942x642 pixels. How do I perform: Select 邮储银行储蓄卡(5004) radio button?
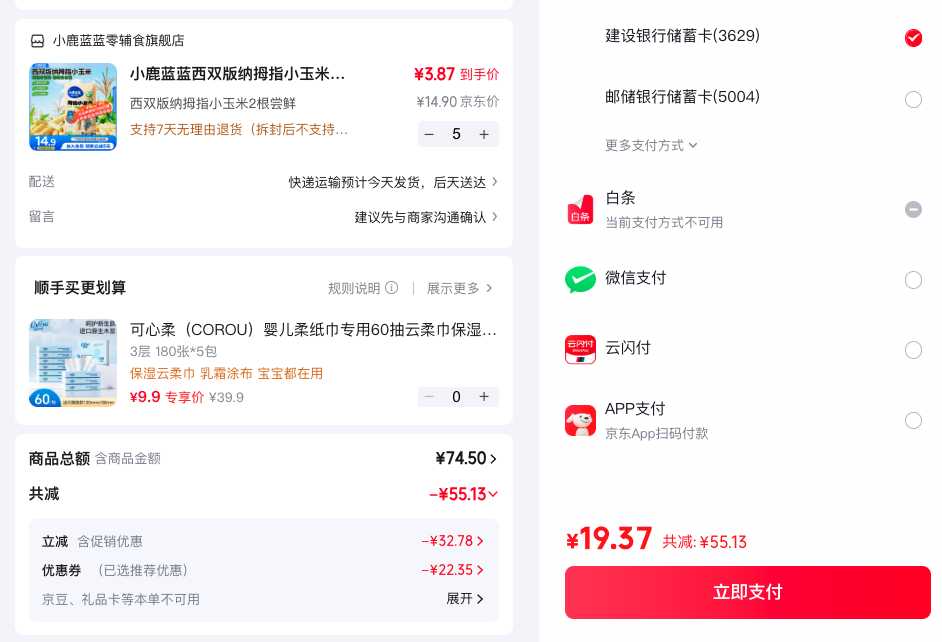pos(913,99)
